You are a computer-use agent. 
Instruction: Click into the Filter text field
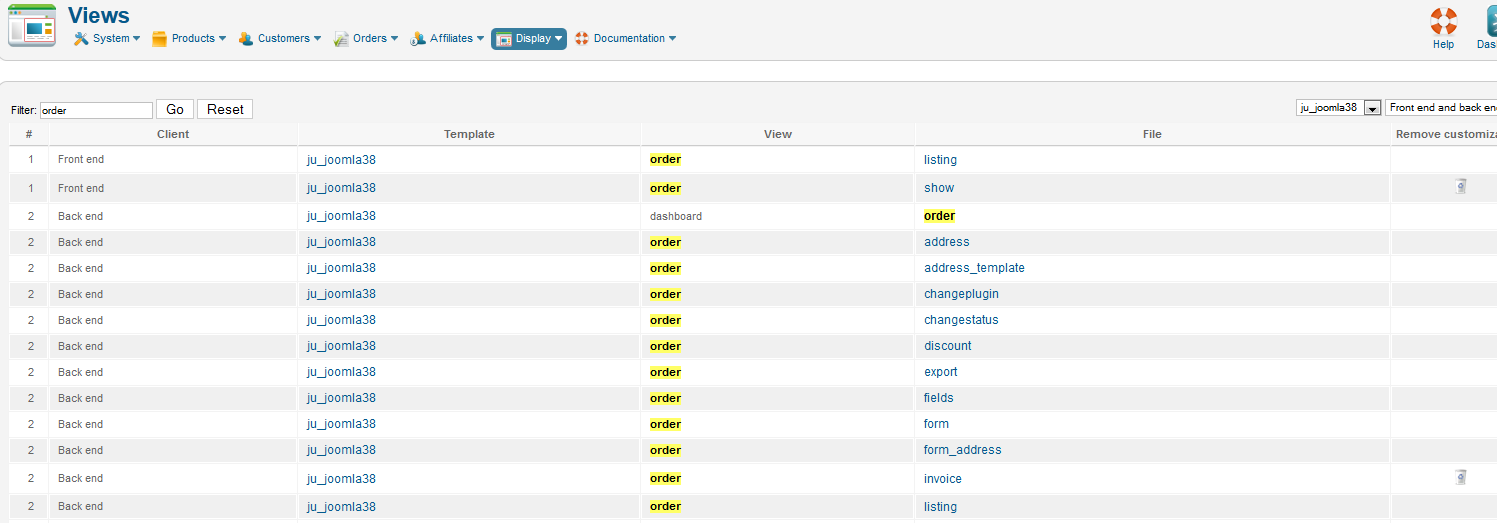(x=96, y=110)
